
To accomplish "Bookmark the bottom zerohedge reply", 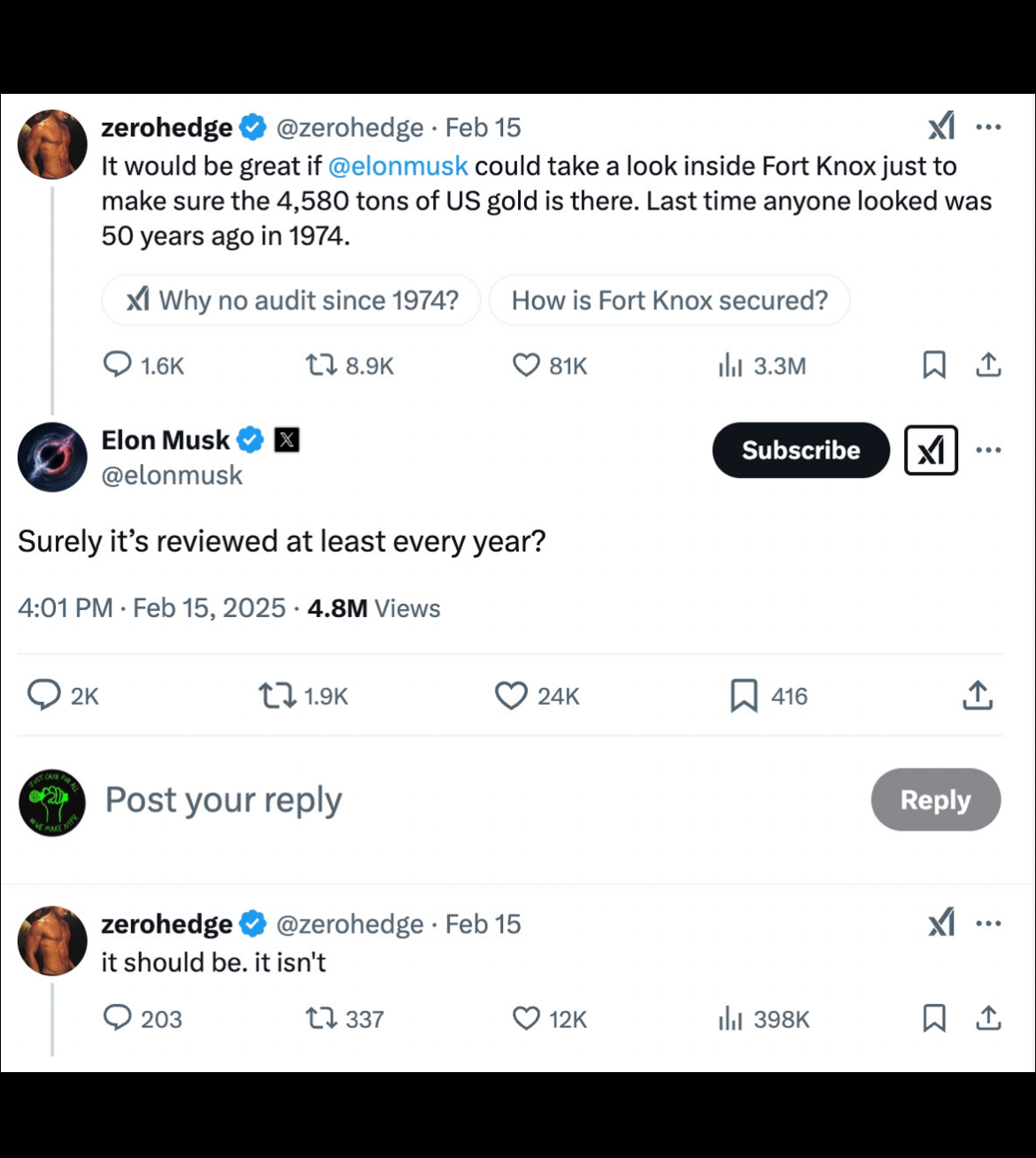I will (934, 1018).
